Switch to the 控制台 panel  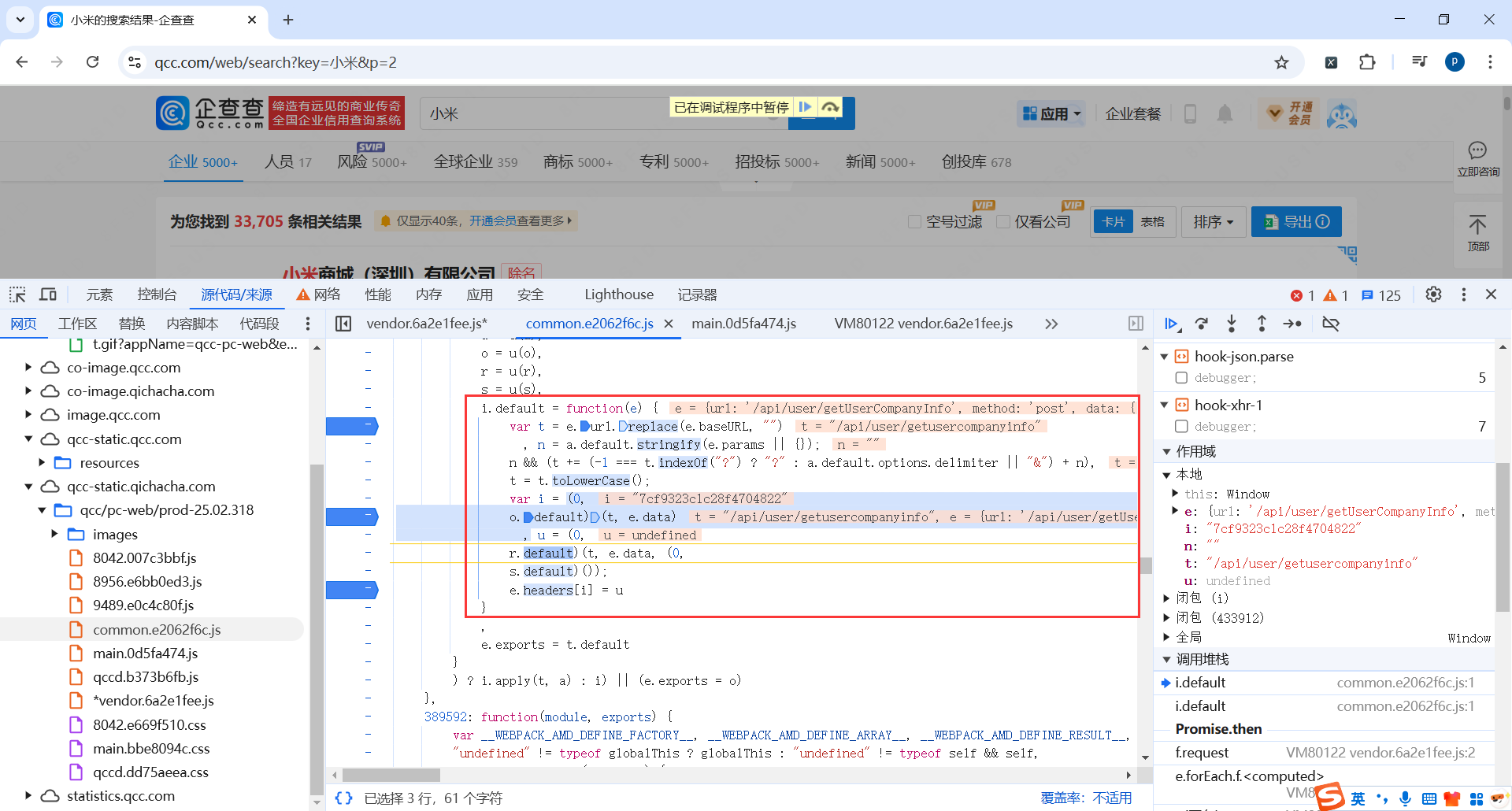pos(157,294)
